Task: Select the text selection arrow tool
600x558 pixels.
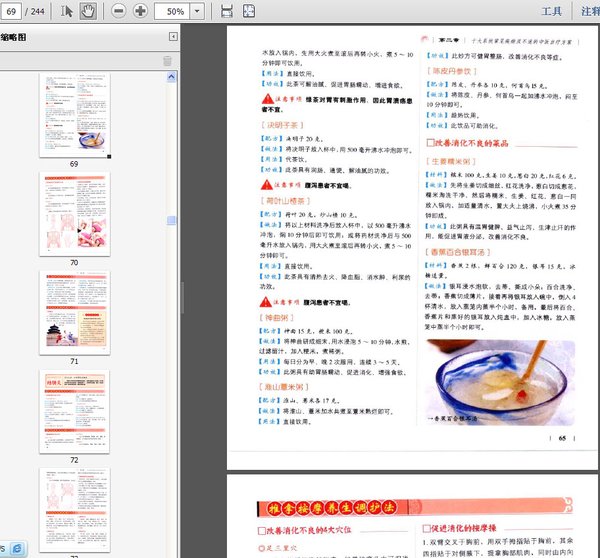Action: [68, 11]
